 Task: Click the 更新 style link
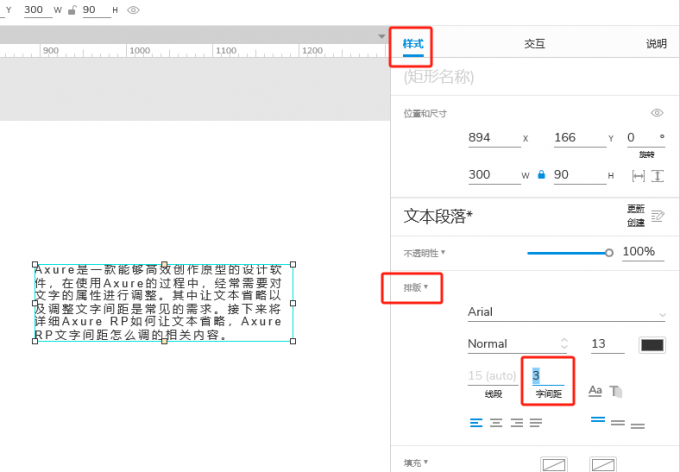point(636,209)
